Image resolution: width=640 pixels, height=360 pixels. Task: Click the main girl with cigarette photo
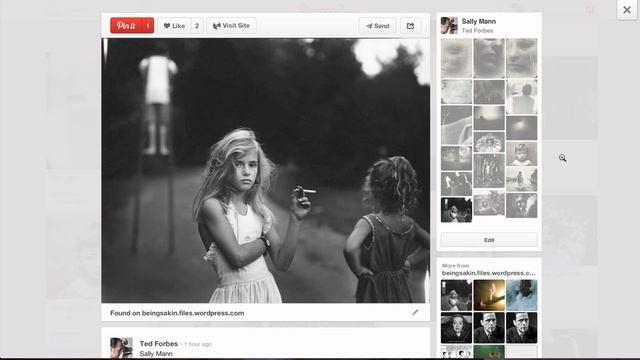[266, 171]
